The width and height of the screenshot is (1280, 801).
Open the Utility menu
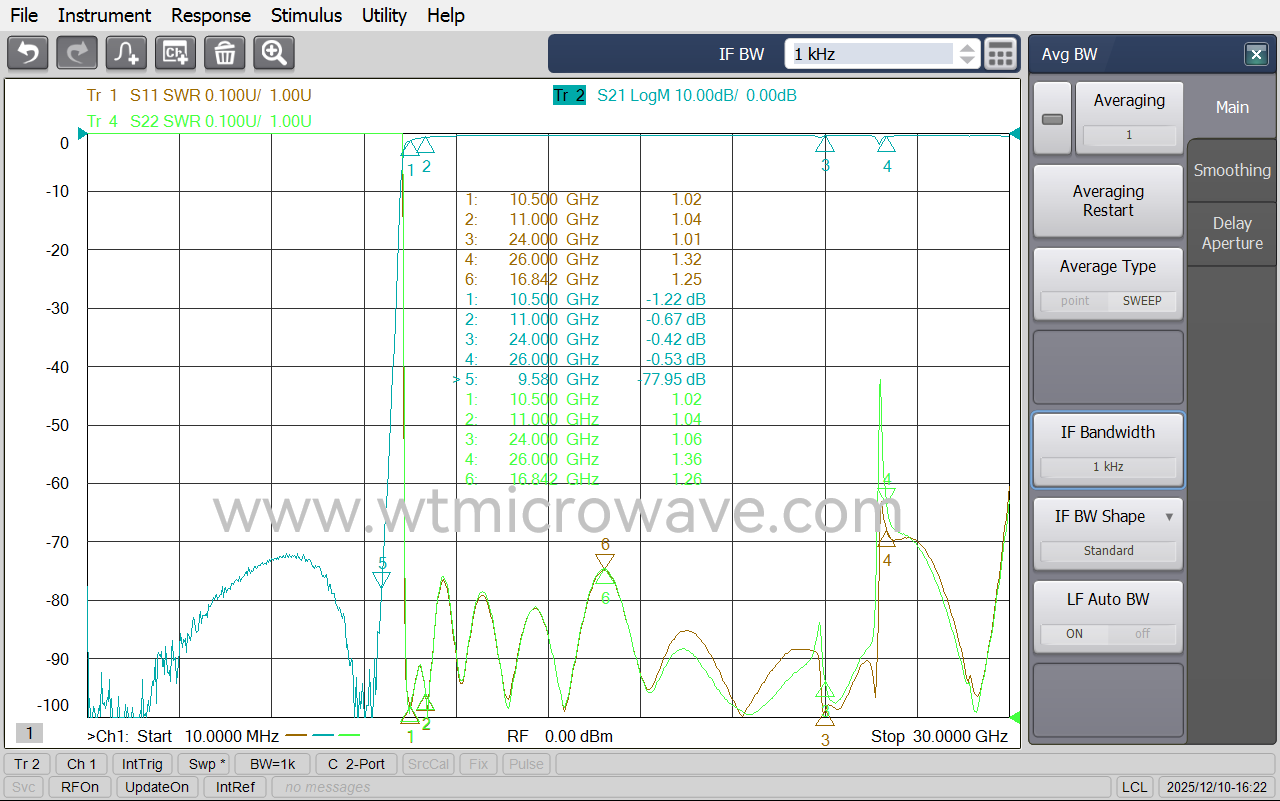384,15
